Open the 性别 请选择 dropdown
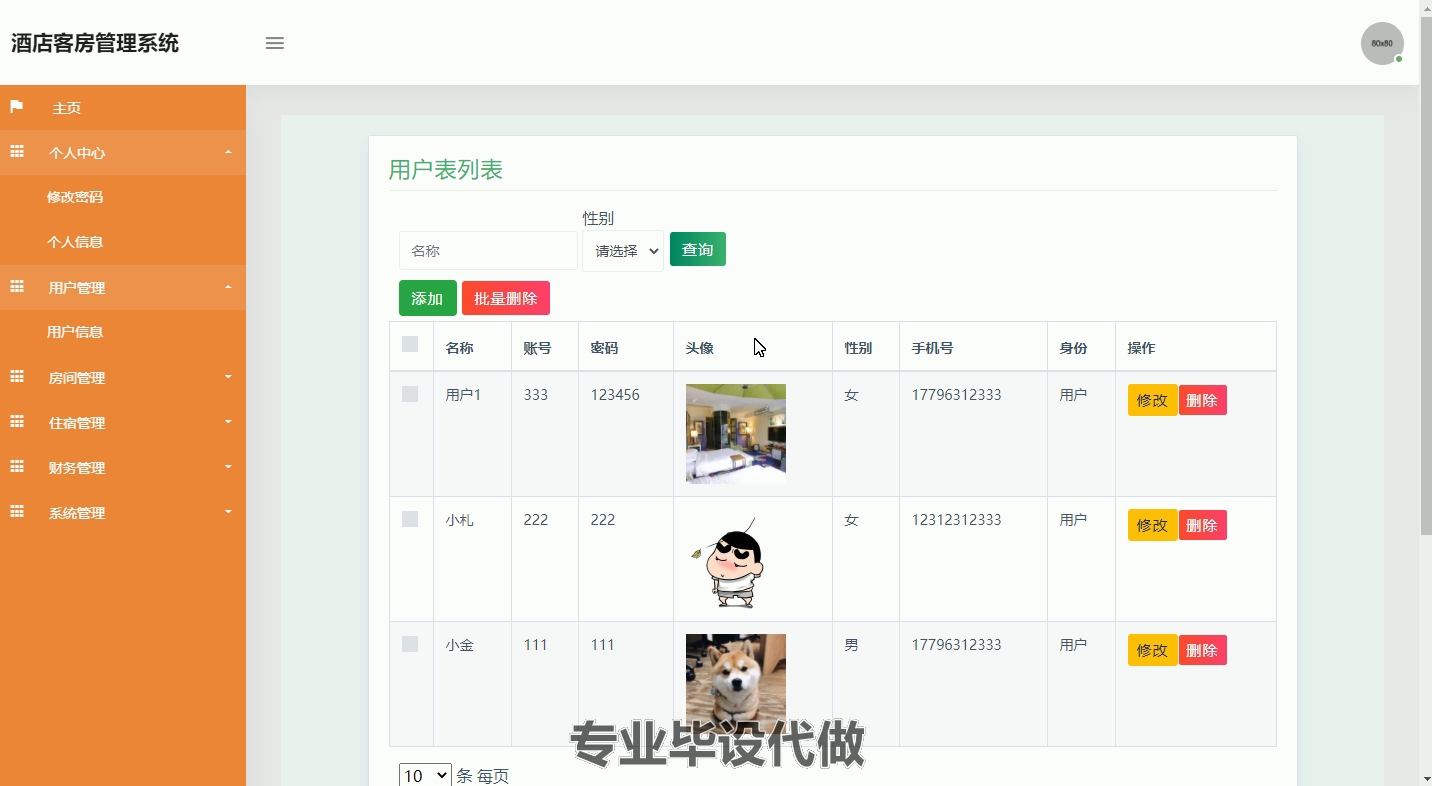Screen dimensions: 1432x786 [x=623, y=251]
